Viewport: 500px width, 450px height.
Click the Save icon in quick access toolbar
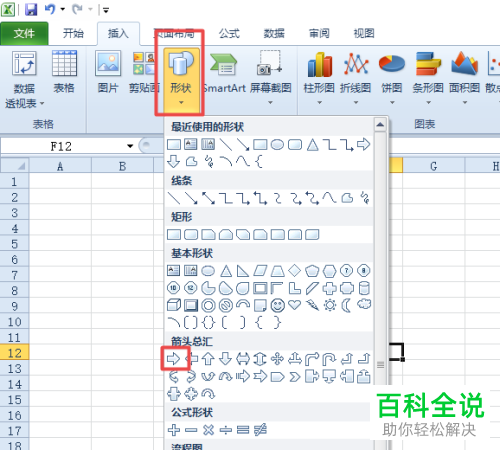(x=31, y=9)
